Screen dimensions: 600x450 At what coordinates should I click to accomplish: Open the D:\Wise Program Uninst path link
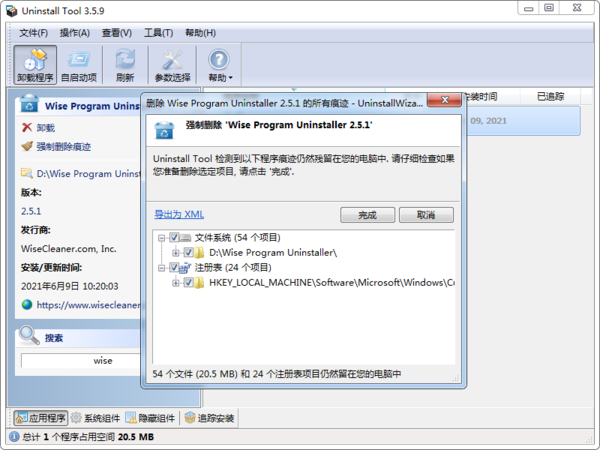click(88, 174)
